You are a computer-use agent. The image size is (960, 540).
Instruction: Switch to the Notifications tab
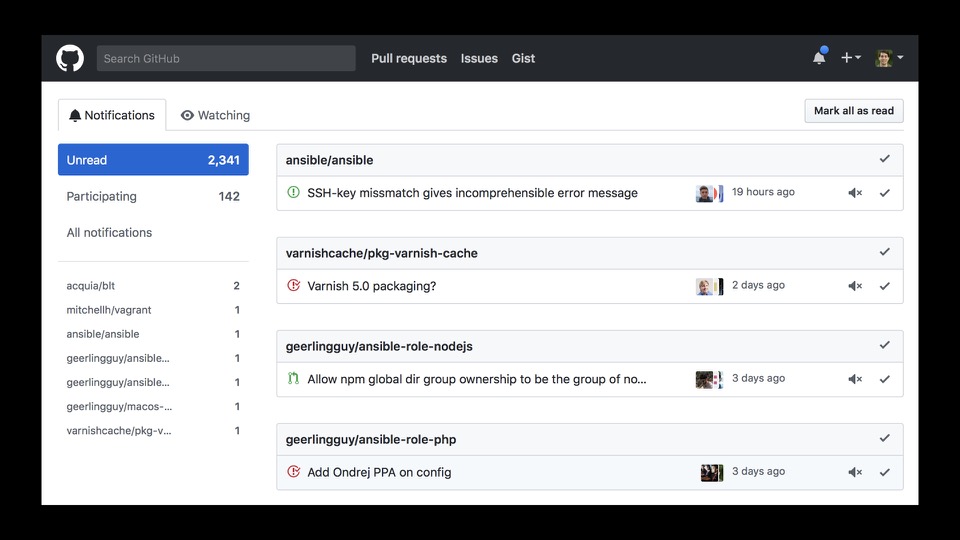point(112,115)
